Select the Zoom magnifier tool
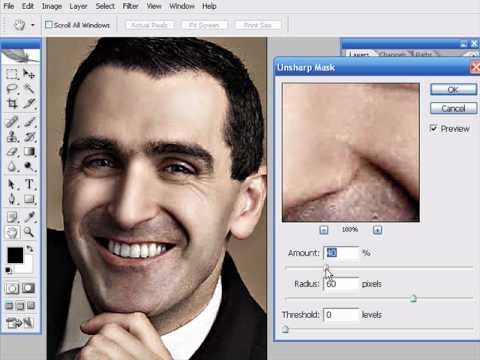480x360 pixels. pos(29,232)
